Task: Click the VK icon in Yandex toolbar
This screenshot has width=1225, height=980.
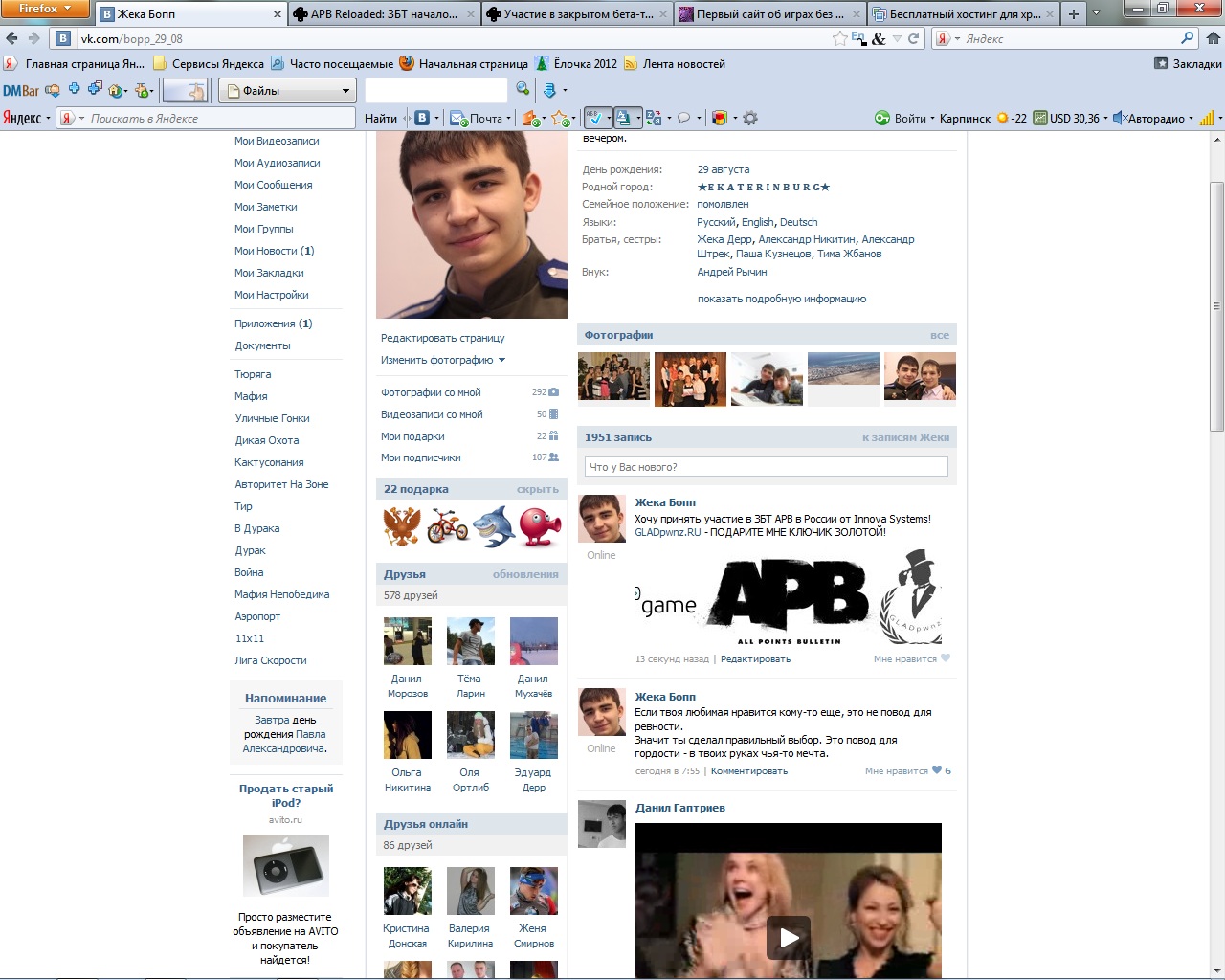Action: click(422, 118)
